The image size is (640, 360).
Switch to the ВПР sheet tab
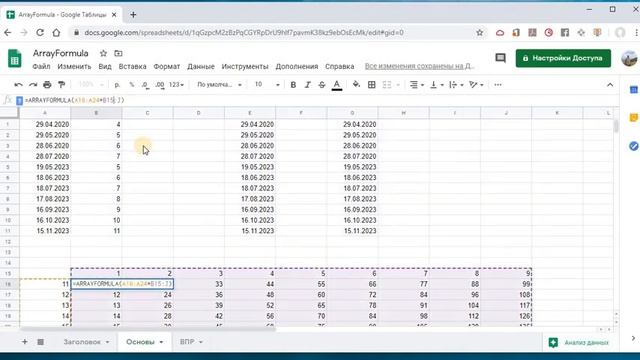tap(187, 342)
